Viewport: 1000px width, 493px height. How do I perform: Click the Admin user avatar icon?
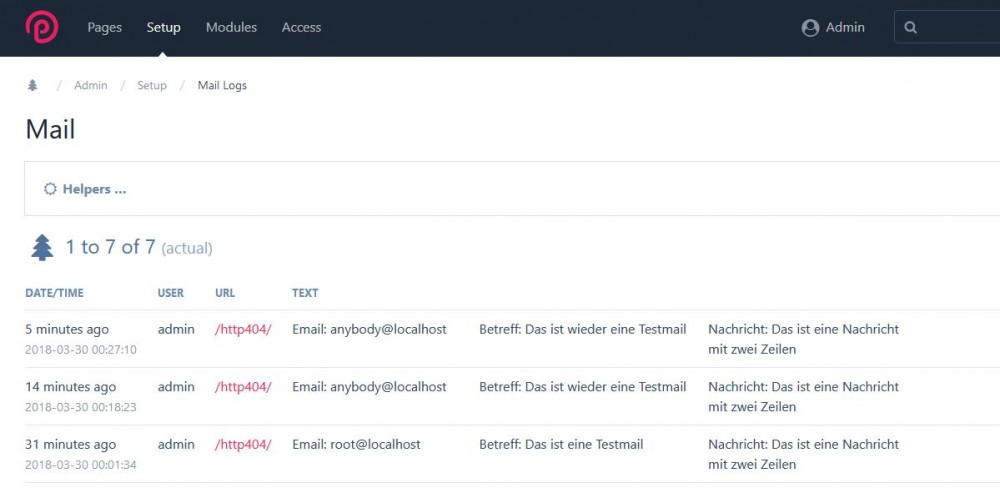(810, 28)
